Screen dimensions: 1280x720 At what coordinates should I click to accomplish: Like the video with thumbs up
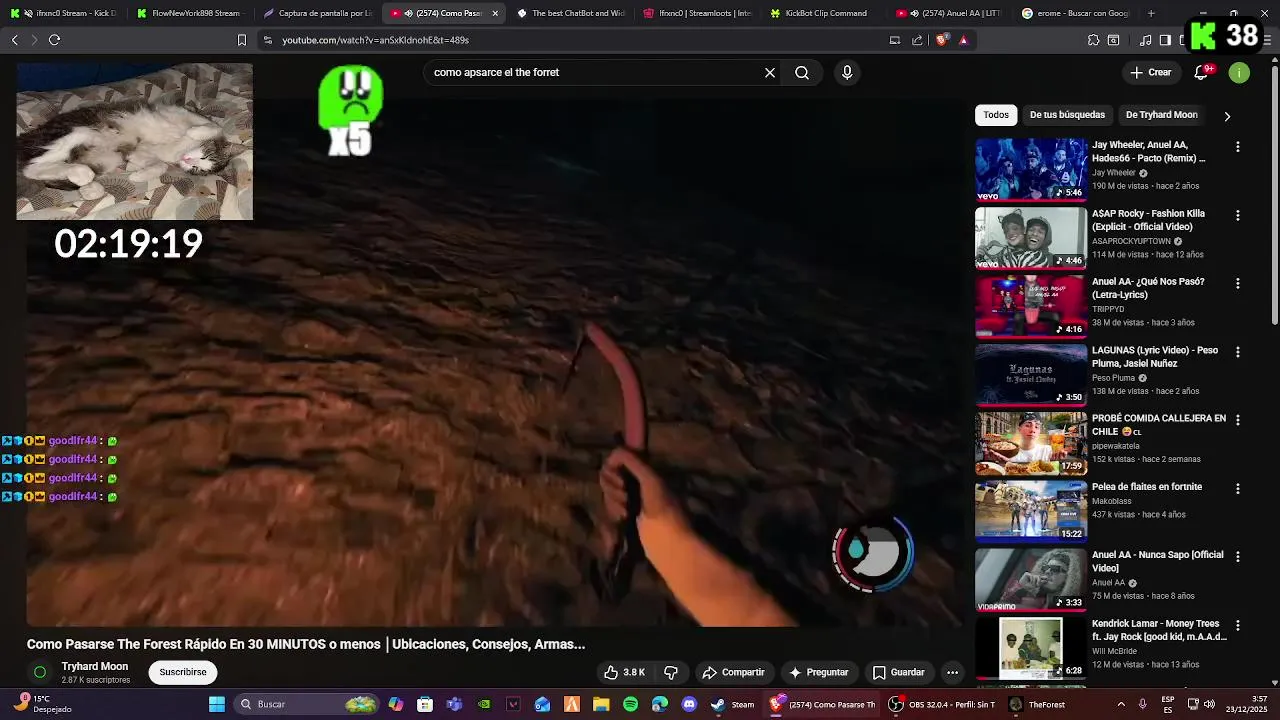pos(625,672)
